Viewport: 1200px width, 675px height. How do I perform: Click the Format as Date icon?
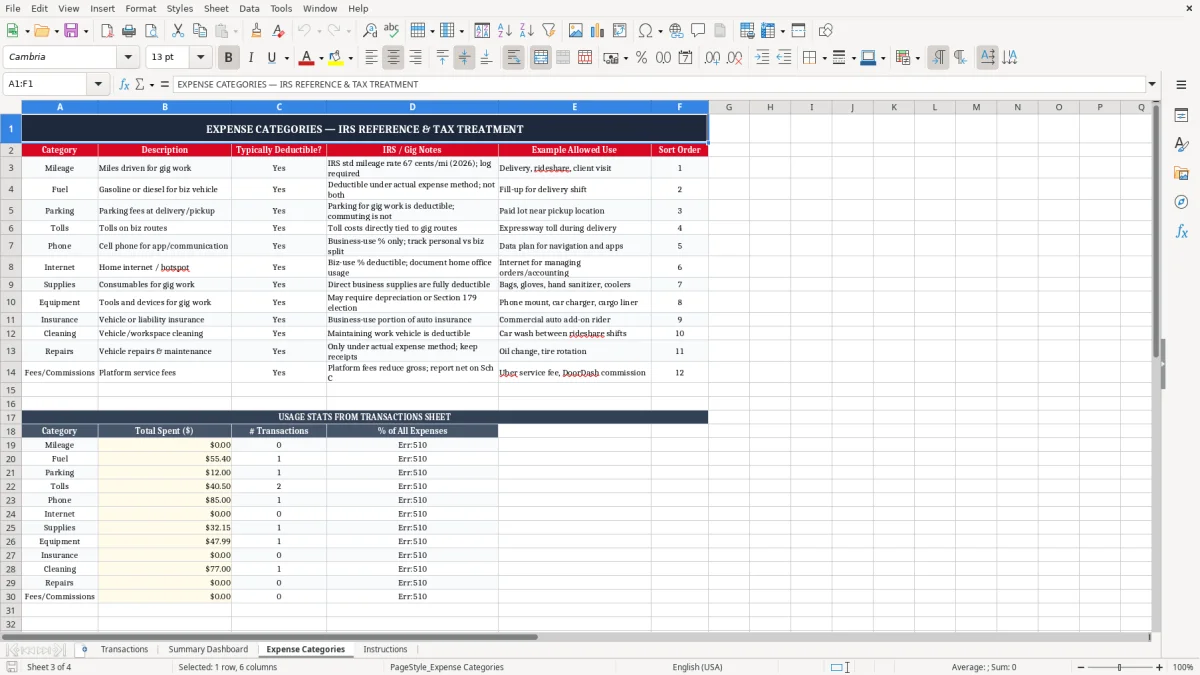click(x=685, y=58)
